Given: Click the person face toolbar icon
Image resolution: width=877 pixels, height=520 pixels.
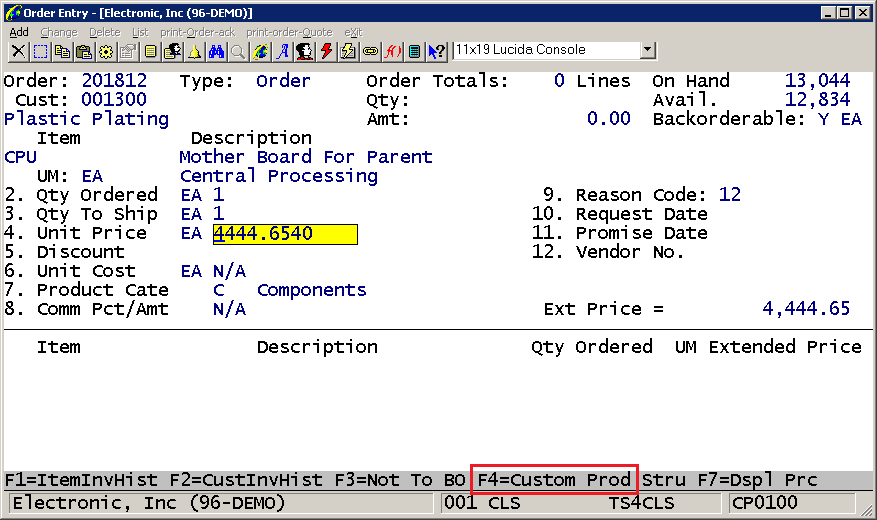Looking at the screenshot, I should click(x=304, y=51).
